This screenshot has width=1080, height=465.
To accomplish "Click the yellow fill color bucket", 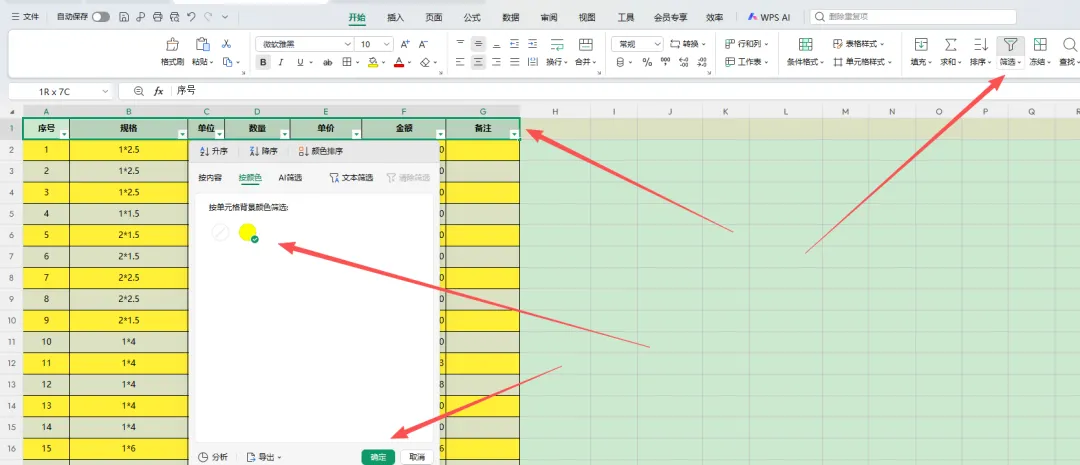I will pos(373,62).
